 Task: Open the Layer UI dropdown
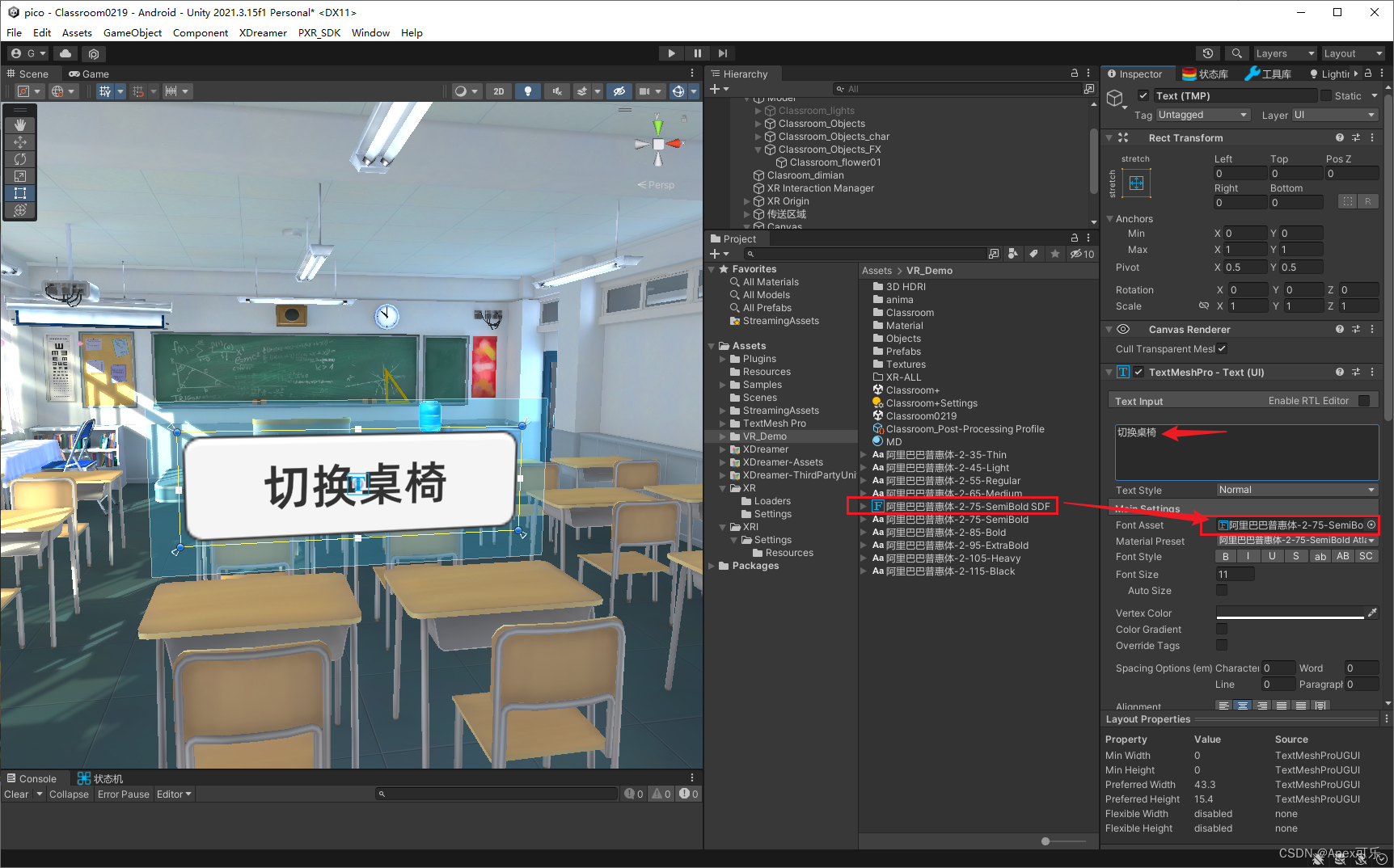click(1334, 116)
